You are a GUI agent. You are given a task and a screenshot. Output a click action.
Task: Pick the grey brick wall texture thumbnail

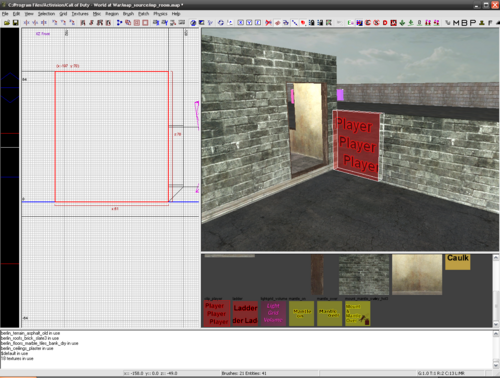tap(364, 275)
